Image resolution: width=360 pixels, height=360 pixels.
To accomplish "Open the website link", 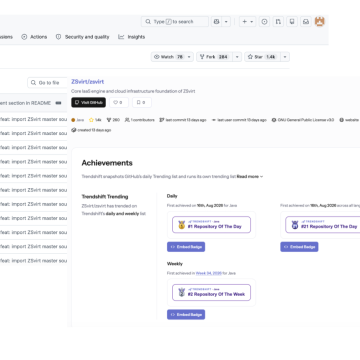I will (349, 120).
